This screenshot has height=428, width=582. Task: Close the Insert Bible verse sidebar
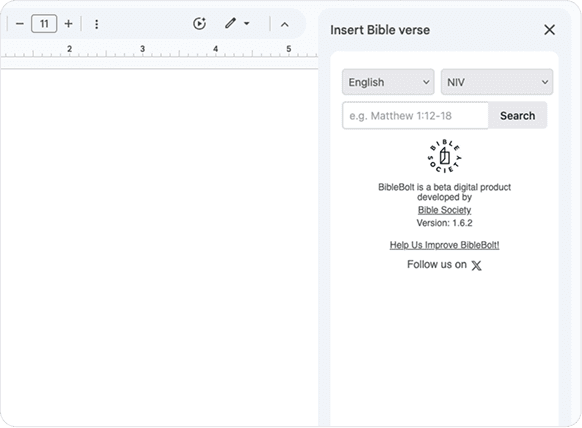pos(549,30)
